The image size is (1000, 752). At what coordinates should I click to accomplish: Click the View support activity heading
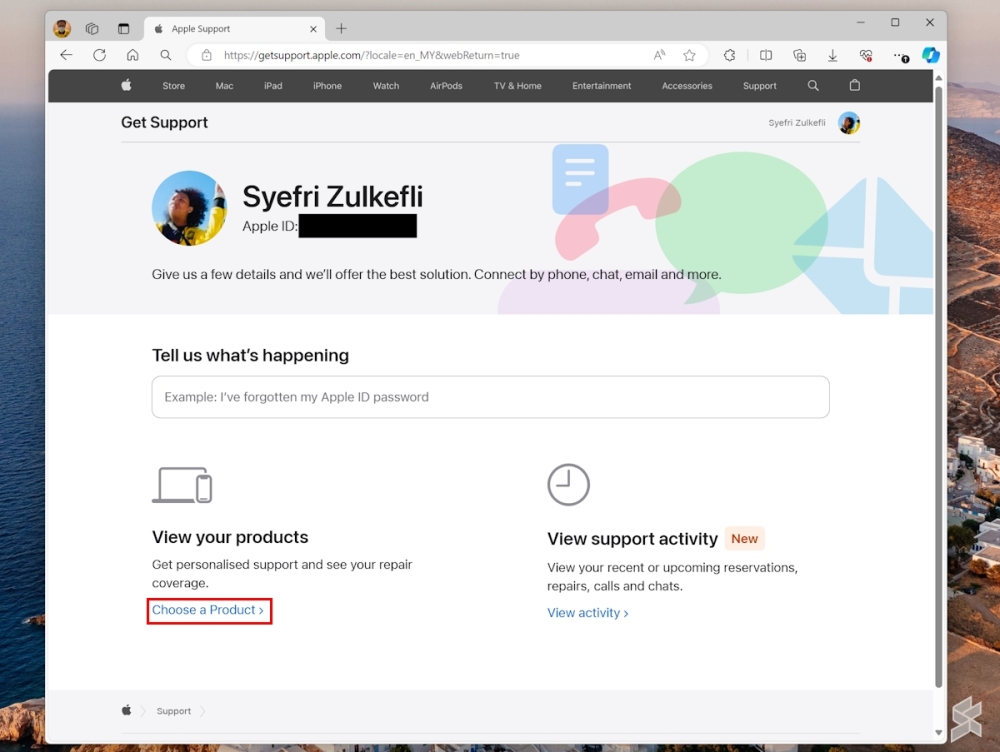coord(632,539)
